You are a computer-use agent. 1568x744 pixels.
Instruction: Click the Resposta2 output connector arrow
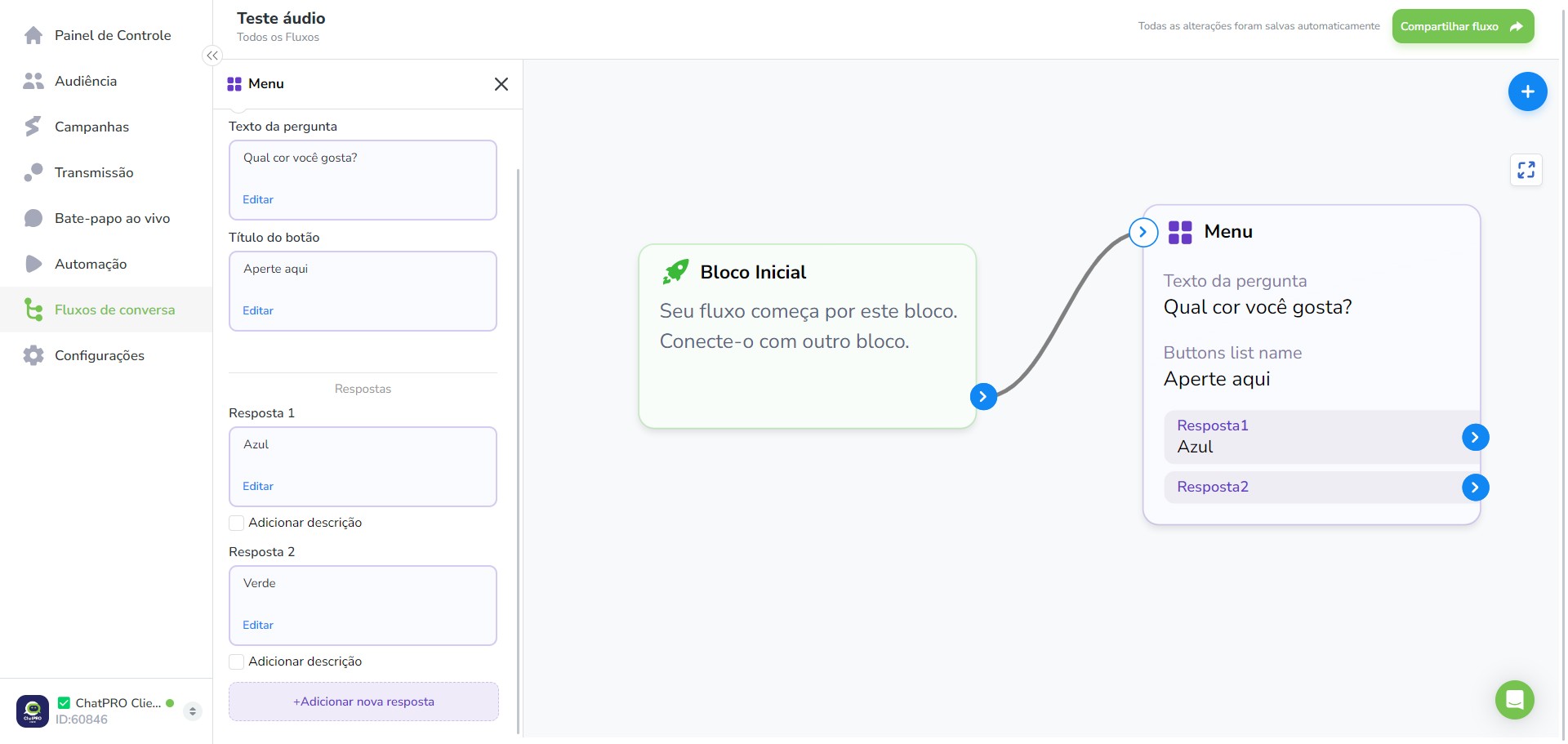point(1475,488)
